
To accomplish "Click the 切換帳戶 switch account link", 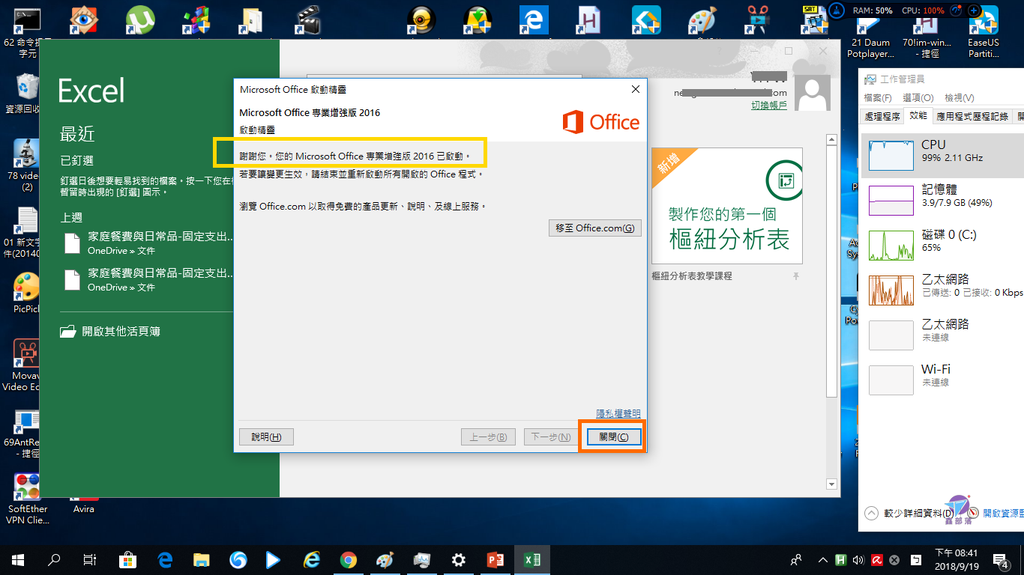I will [769, 105].
